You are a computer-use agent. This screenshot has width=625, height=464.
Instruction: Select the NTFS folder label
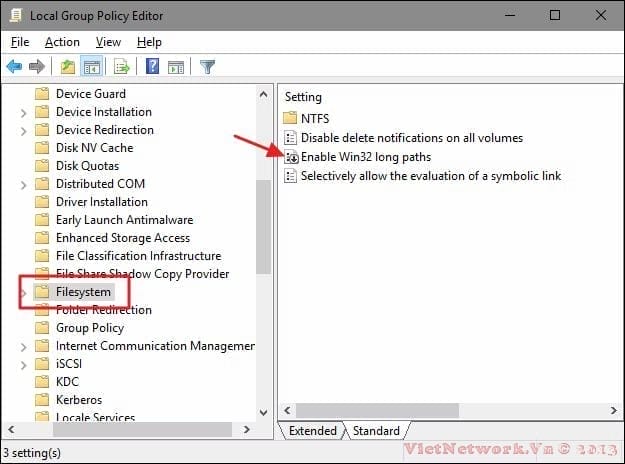pos(315,118)
